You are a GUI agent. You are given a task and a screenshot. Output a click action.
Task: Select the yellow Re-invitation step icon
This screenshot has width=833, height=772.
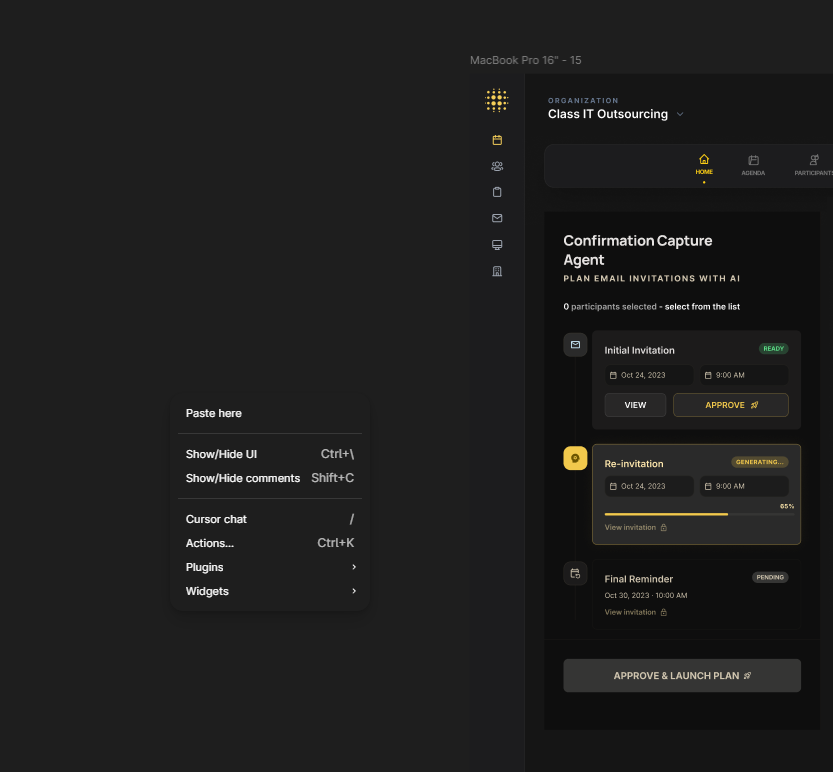(x=575, y=458)
